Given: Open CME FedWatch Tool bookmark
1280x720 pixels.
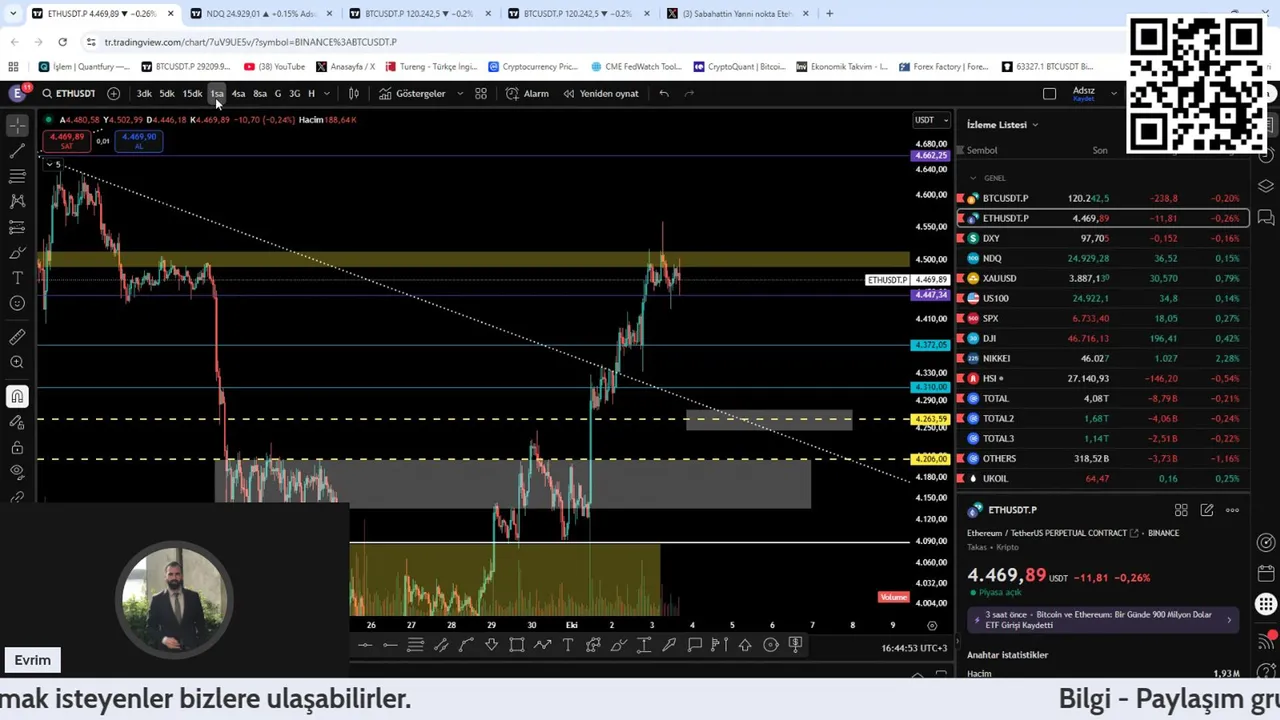Looking at the screenshot, I should 636,67.
